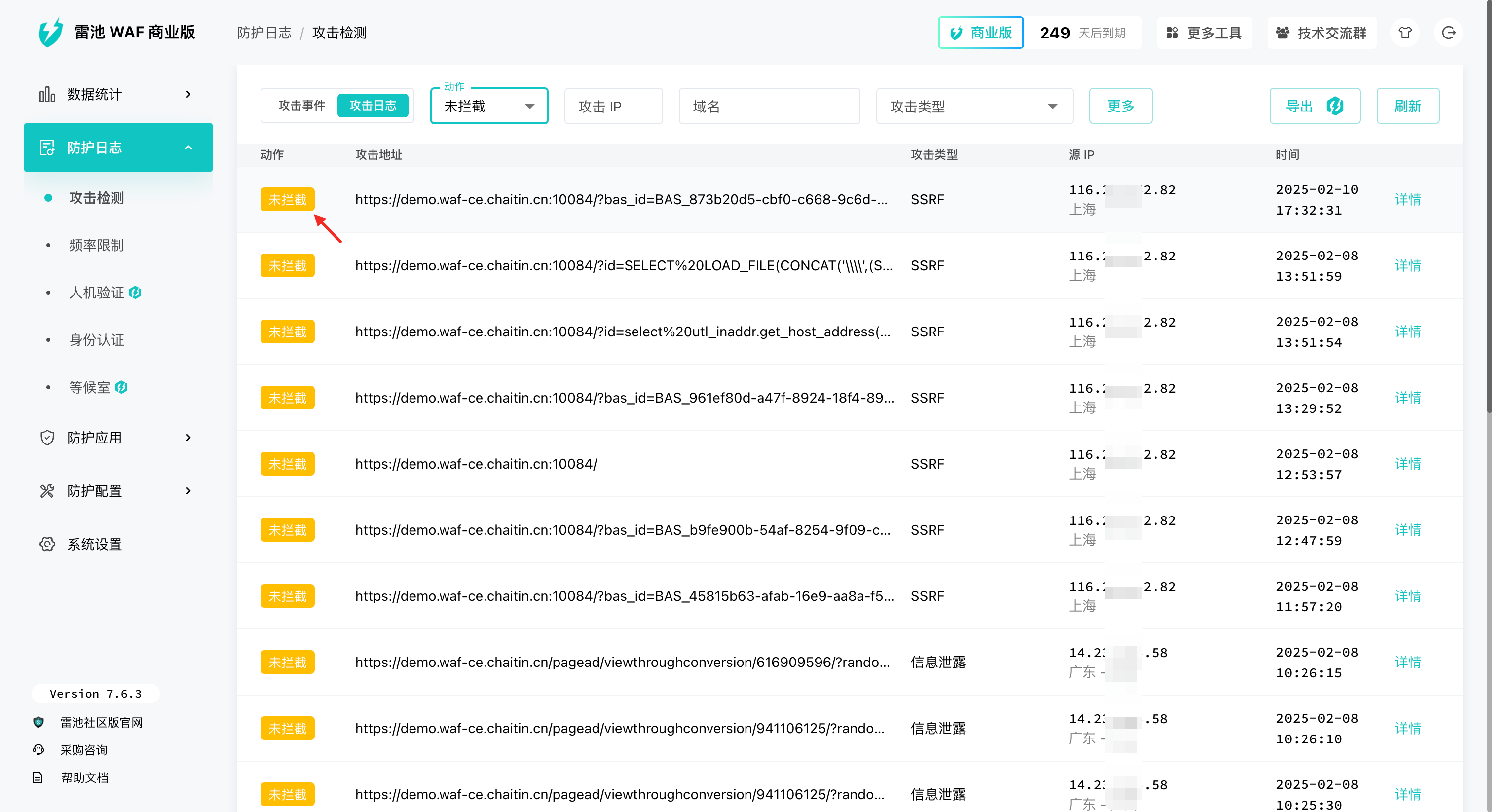
Task: Click the utl_inaddr attack URL
Action: coord(623,332)
